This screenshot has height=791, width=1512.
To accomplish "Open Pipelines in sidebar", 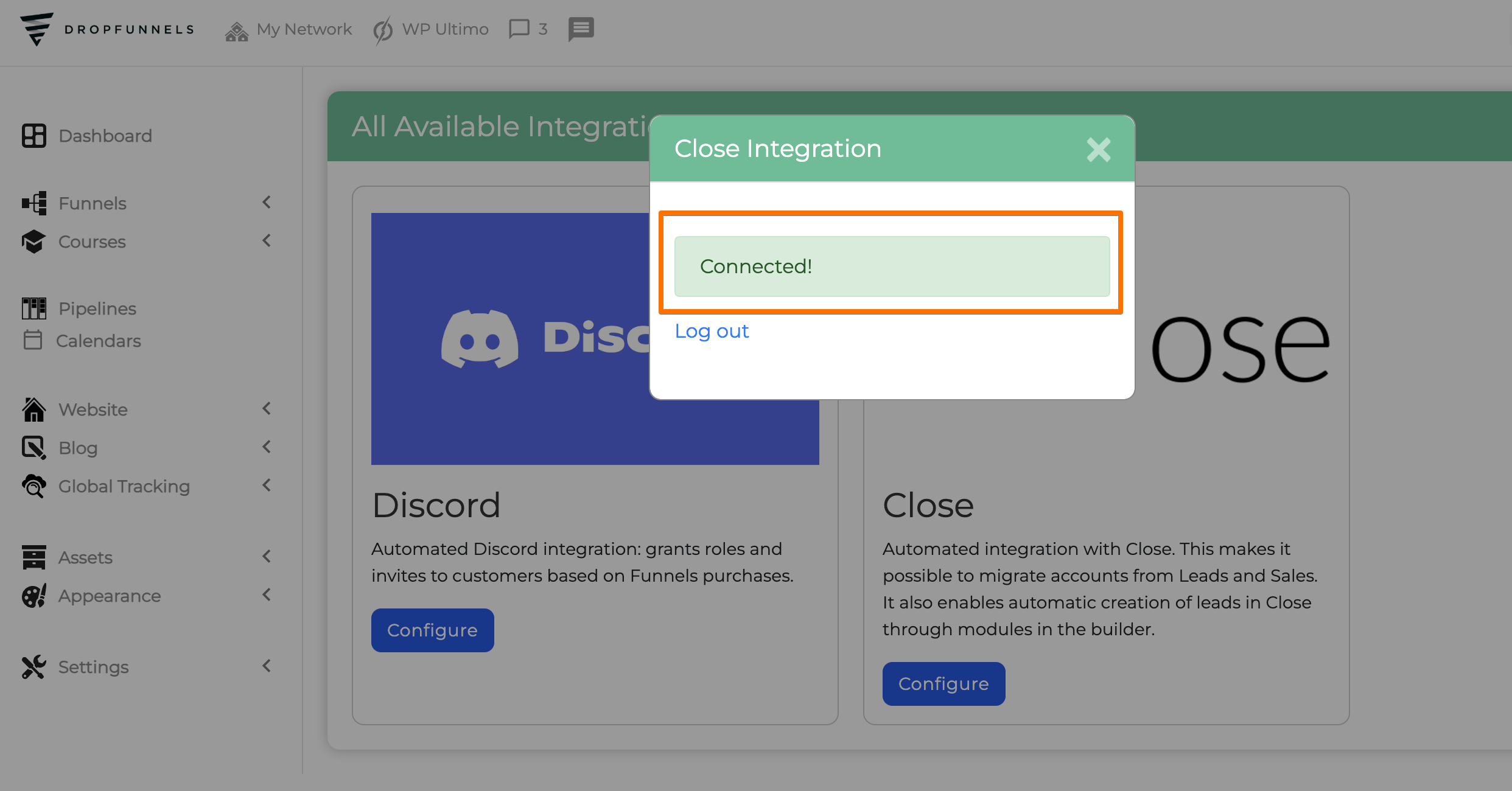I will coord(97,308).
